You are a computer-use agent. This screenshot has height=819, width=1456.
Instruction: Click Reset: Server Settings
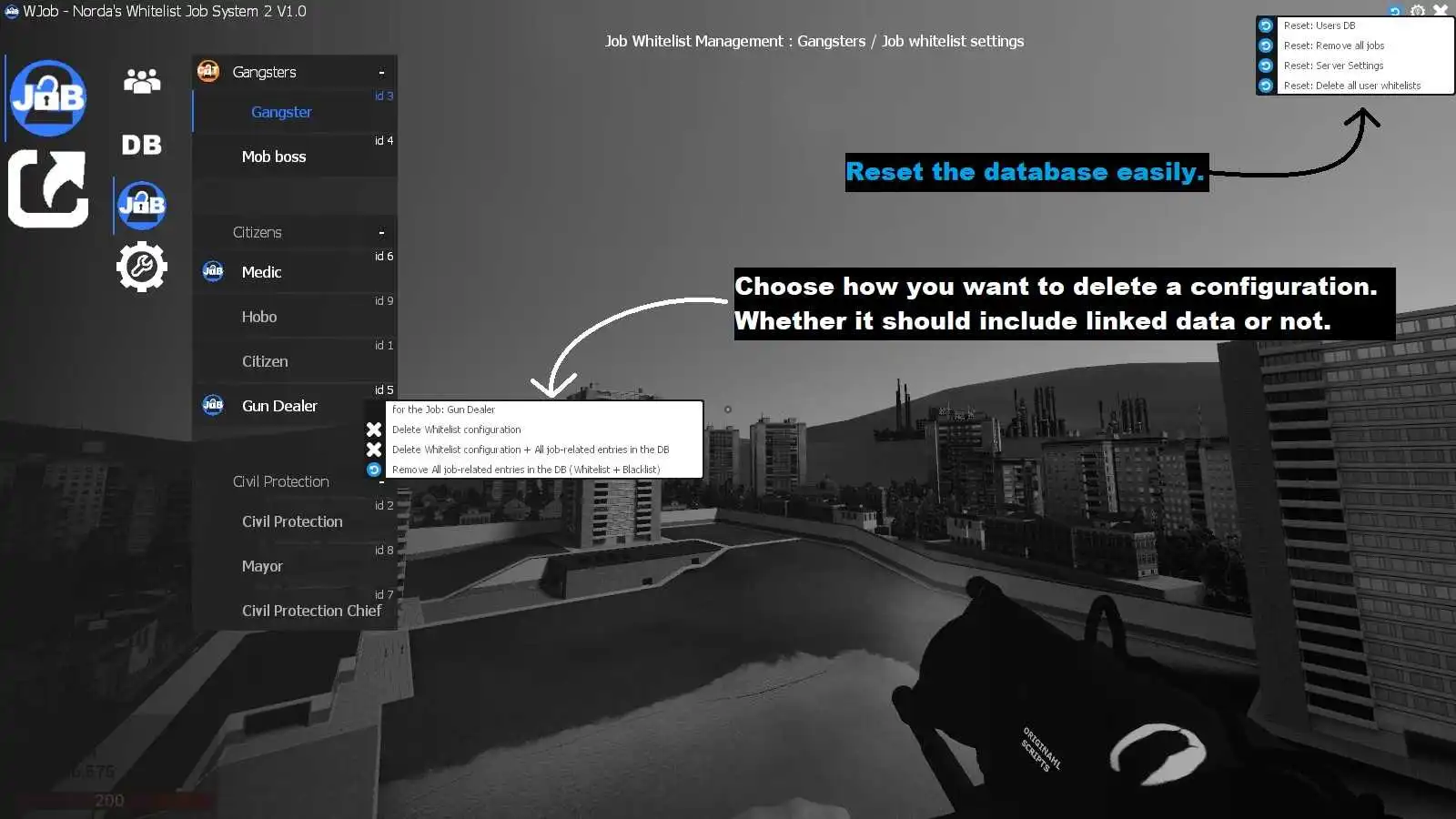coord(1333,65)
